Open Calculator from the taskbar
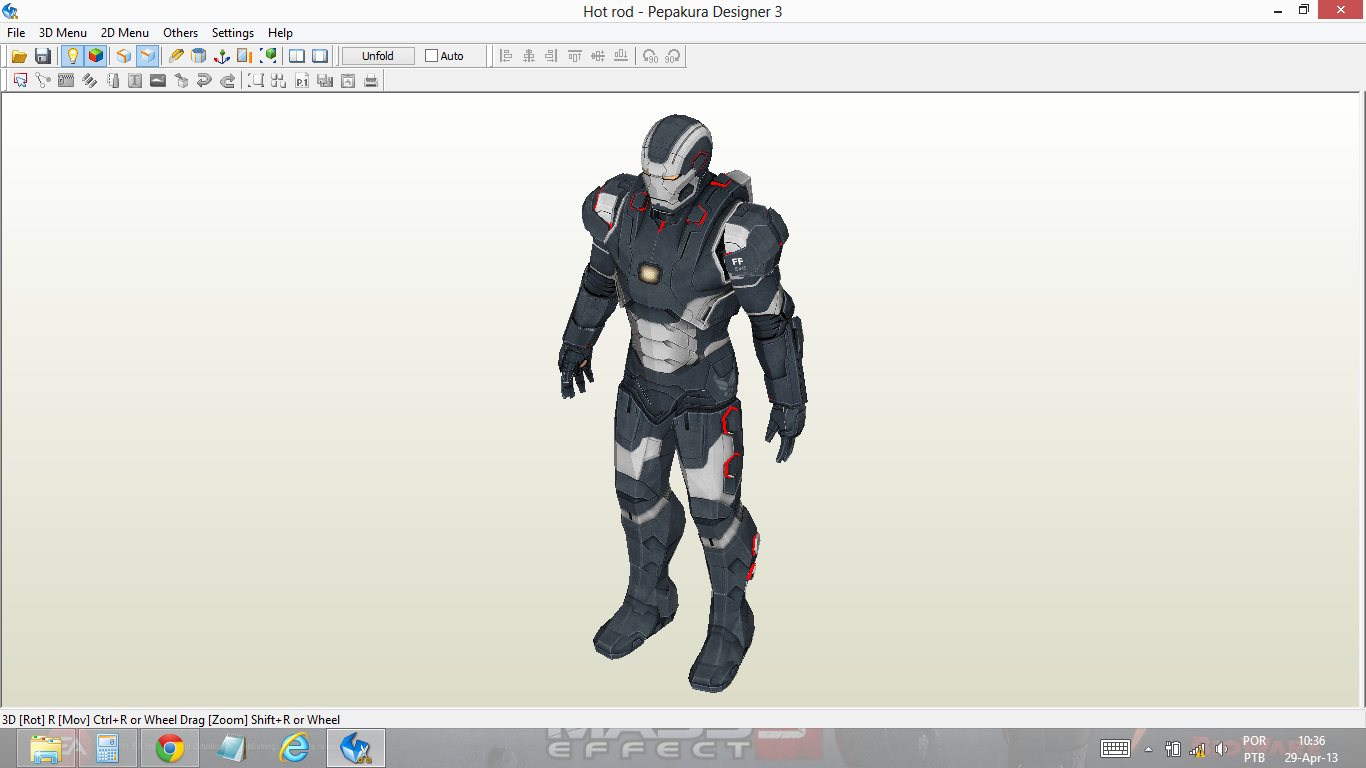The width and height of the screenshot is (1366, 768). 108,748
